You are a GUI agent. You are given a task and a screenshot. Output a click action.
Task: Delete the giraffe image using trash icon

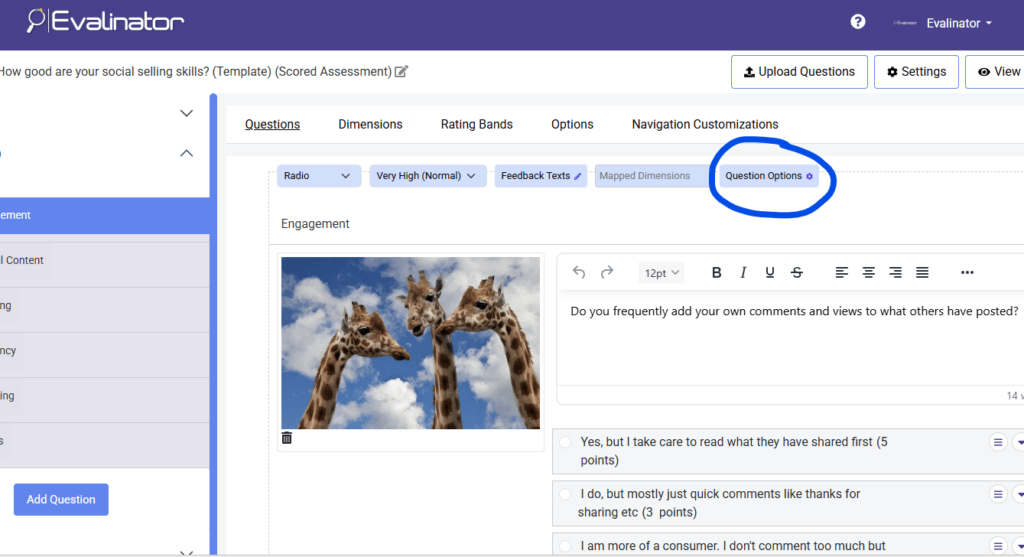click(287, 438)
